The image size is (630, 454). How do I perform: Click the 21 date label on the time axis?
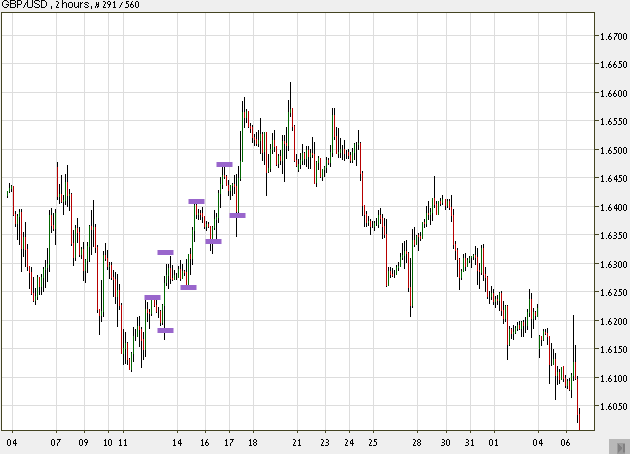pos(297,443)
